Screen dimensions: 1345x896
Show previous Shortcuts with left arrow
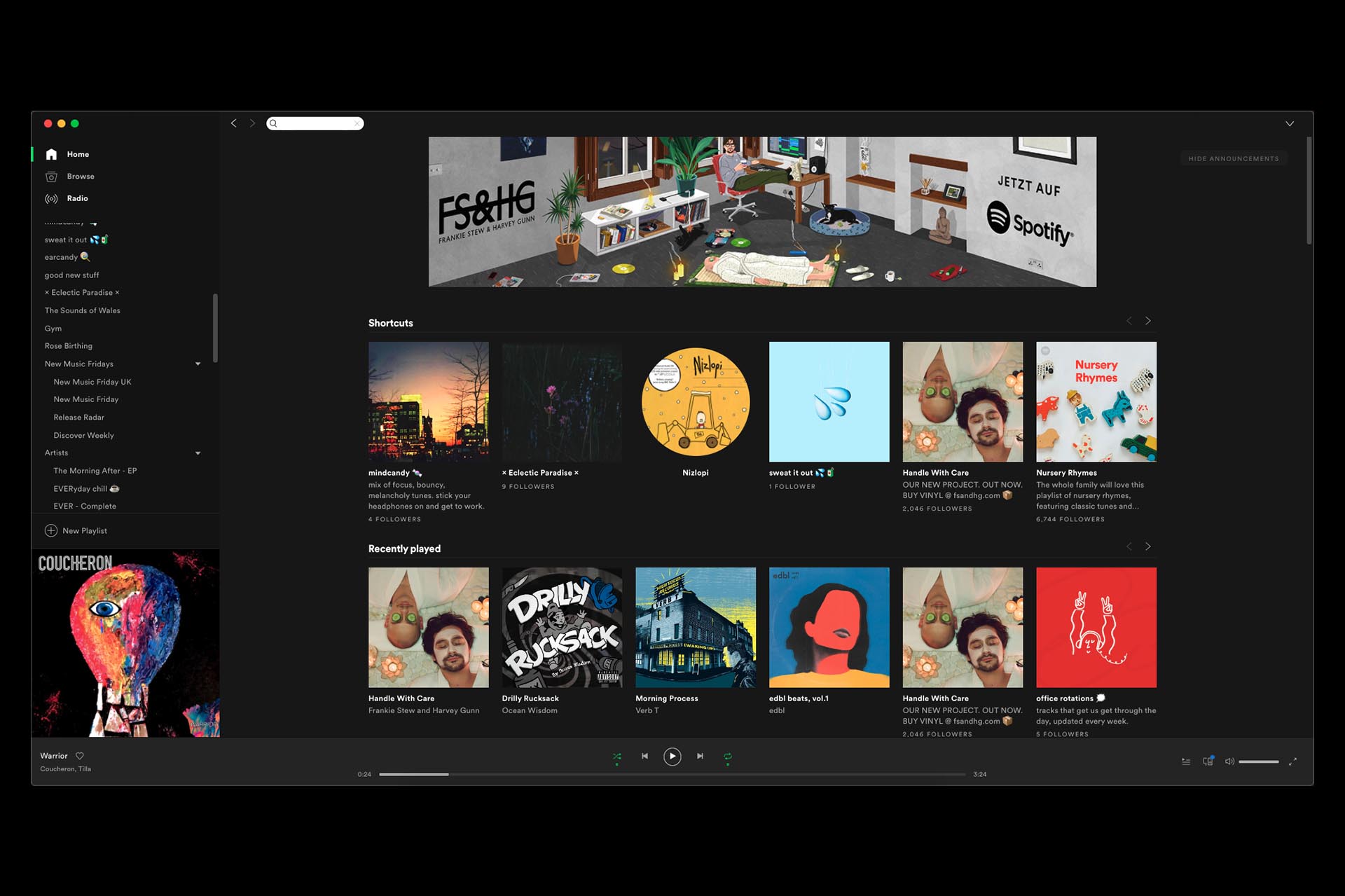tap(1129, 321)
